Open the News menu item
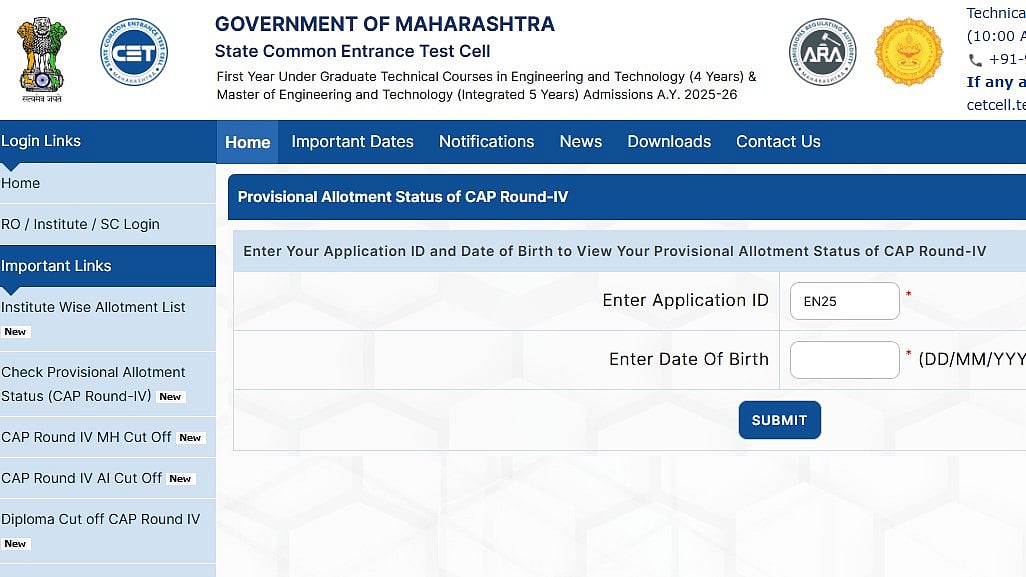The height and width of the screenshot is (577, 1026). (x=580, y=142)
